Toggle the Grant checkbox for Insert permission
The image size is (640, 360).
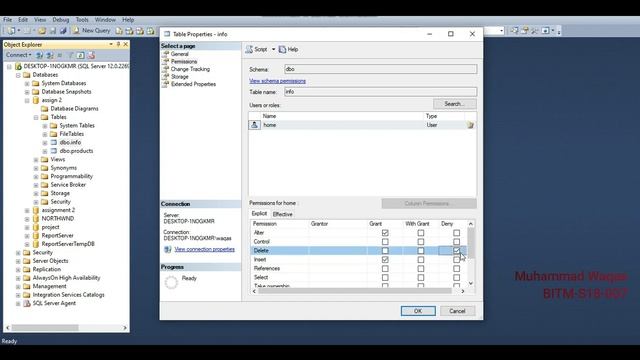385,260
